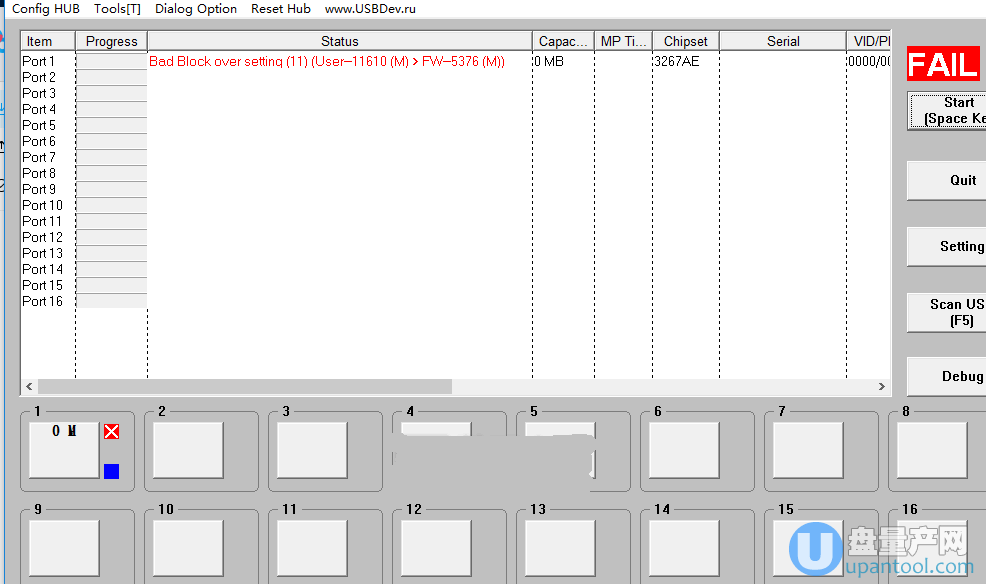Click the Debug button
This screenshot has height=584, width=986.
point(950,377)
